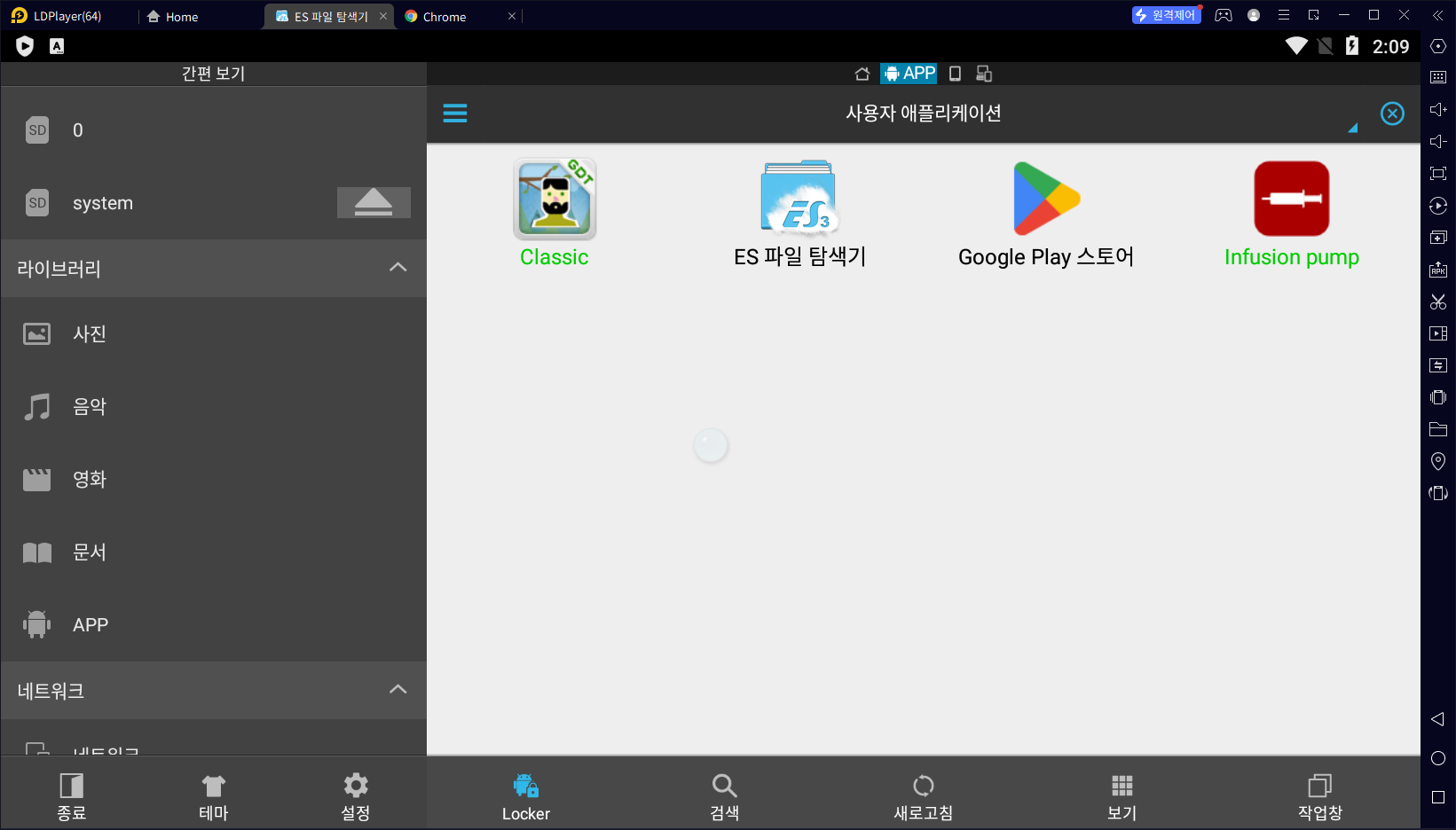
Task: Click the LDPlayer operation recorder icon
Action: 1438,206
